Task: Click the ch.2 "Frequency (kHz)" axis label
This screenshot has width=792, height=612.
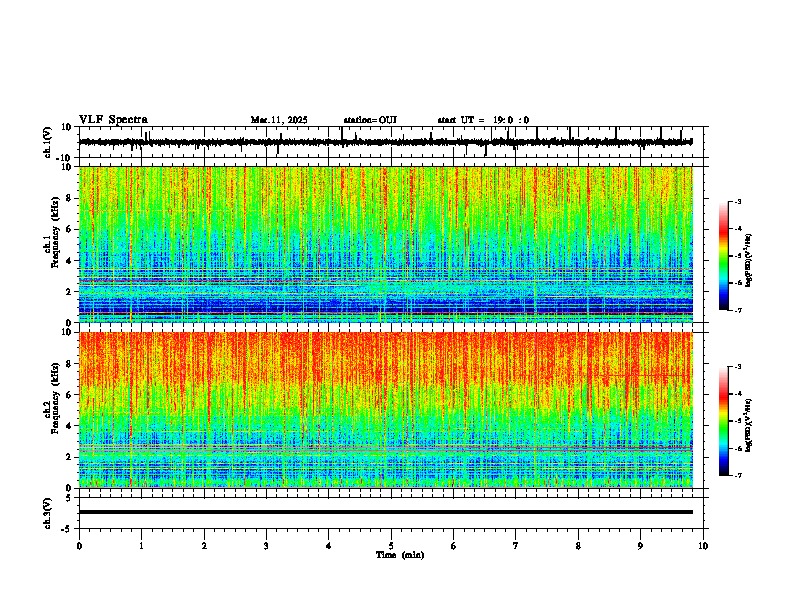Action: 55,398
